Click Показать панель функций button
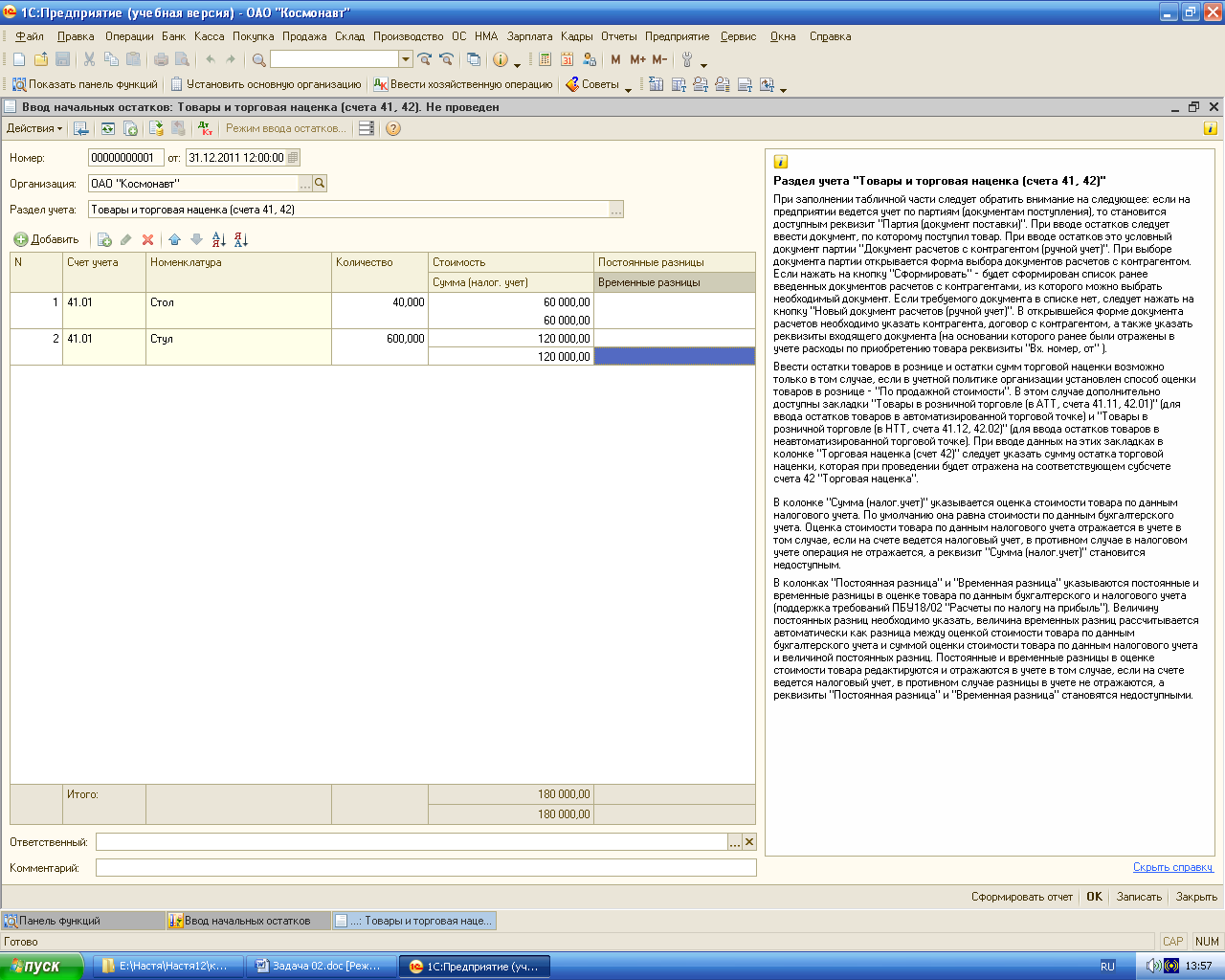Viewport: 1225px width, 980px height. point(84,84)
